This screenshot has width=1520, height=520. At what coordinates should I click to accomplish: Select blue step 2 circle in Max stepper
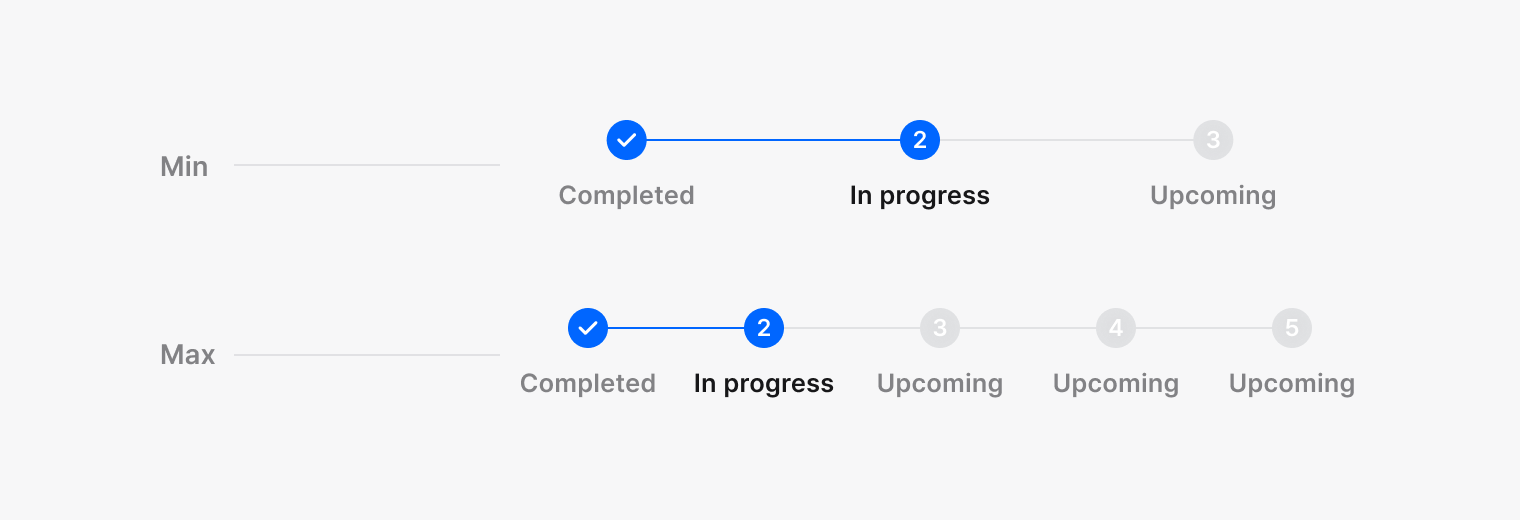pyautogui.click(x=764, y=328)
